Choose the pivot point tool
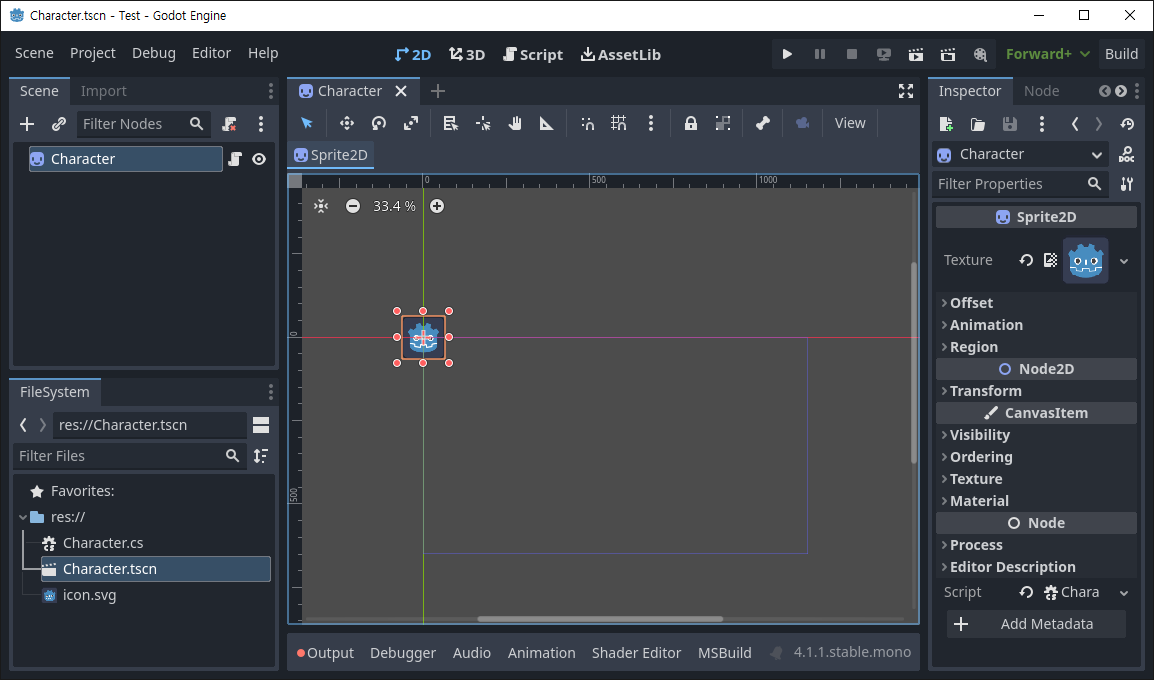The image size is (1154, 680). pyautogui.click(x=483, y=123)
